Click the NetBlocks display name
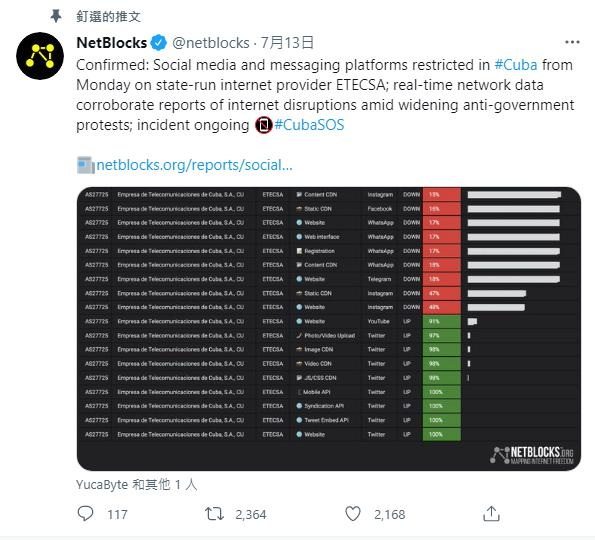595x540 pixels. pos(112,43)
